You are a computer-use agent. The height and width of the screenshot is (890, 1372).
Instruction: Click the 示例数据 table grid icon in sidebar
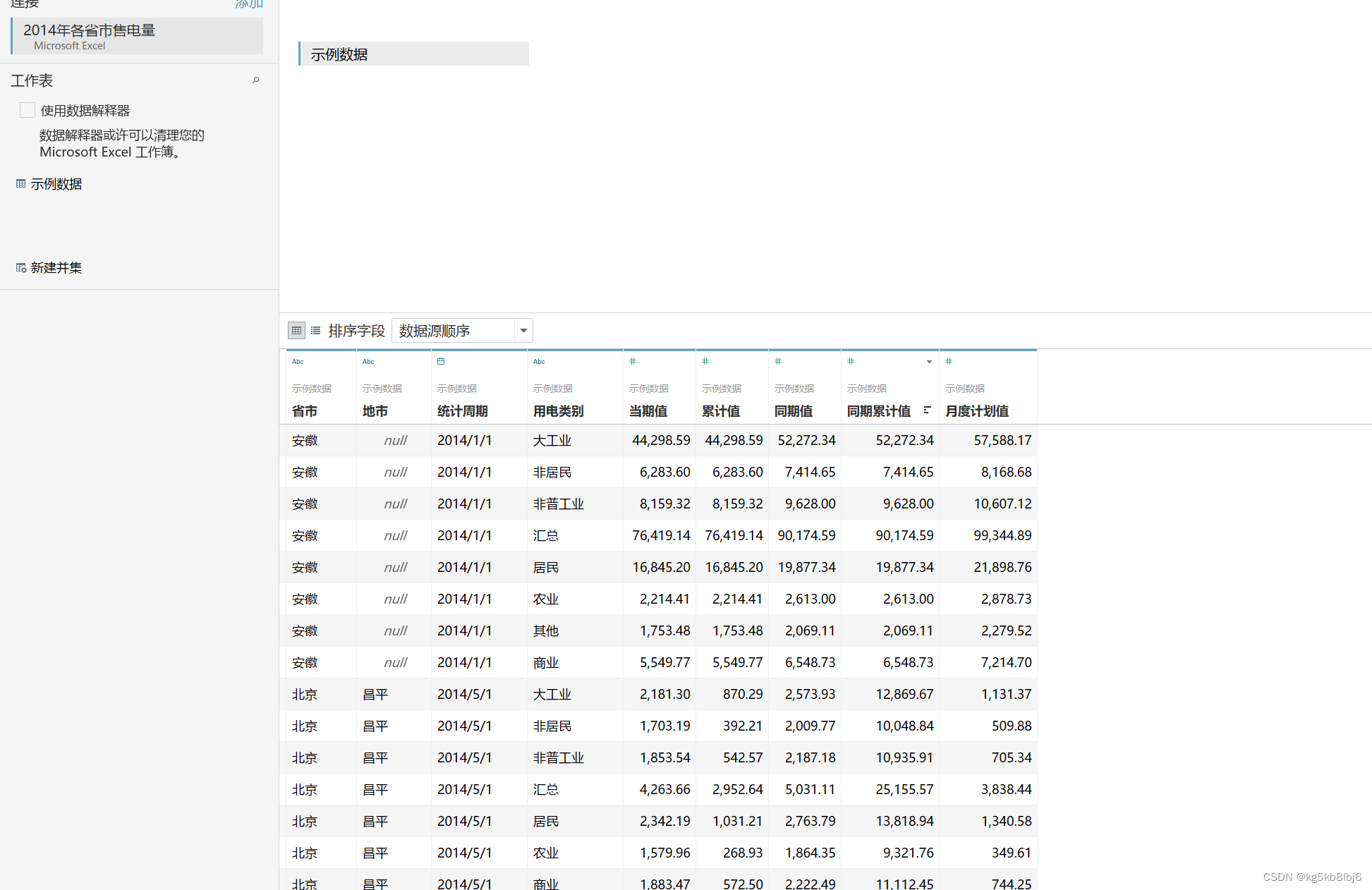pos(20,183)
